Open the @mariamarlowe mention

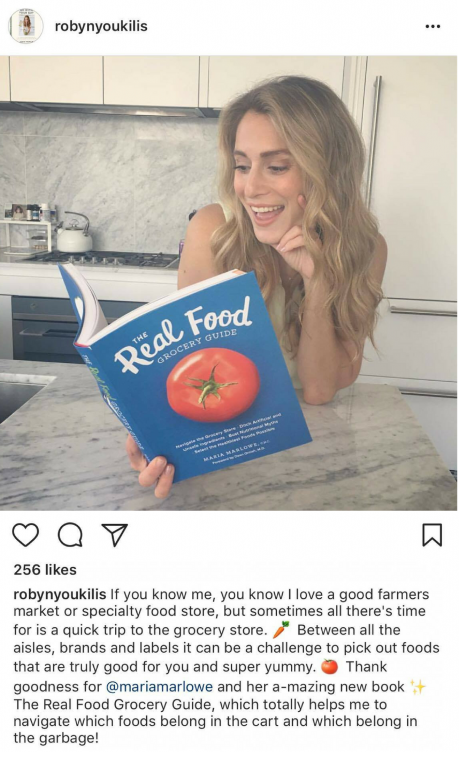pyautogui.click(x=159, y=686)
